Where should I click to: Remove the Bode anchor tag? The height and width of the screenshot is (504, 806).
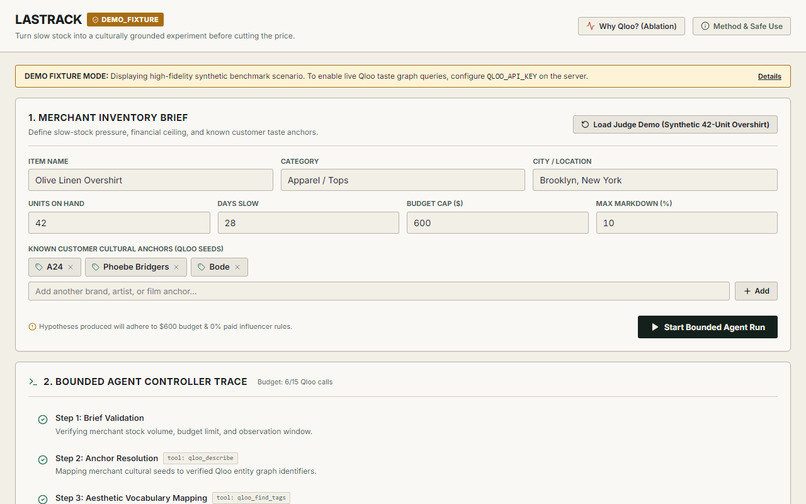[237, 267]
